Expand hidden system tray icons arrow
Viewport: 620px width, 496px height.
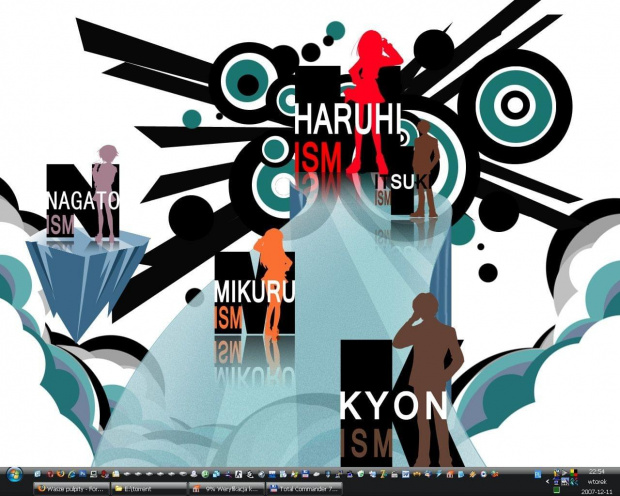point(547,482)
